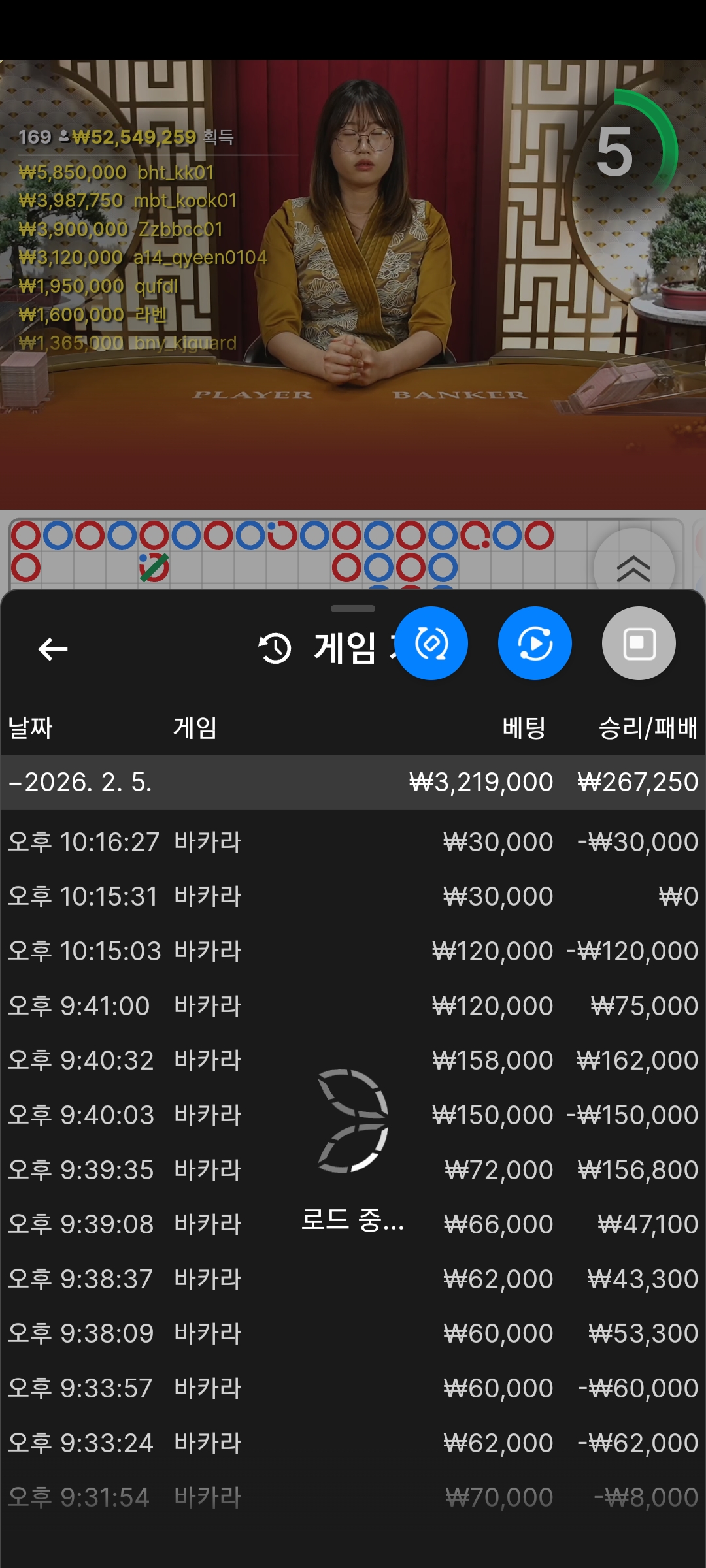Collapse the 2026. 2. 5. date group
This screenshot has height=1568, width=706.
coord(353,782)
